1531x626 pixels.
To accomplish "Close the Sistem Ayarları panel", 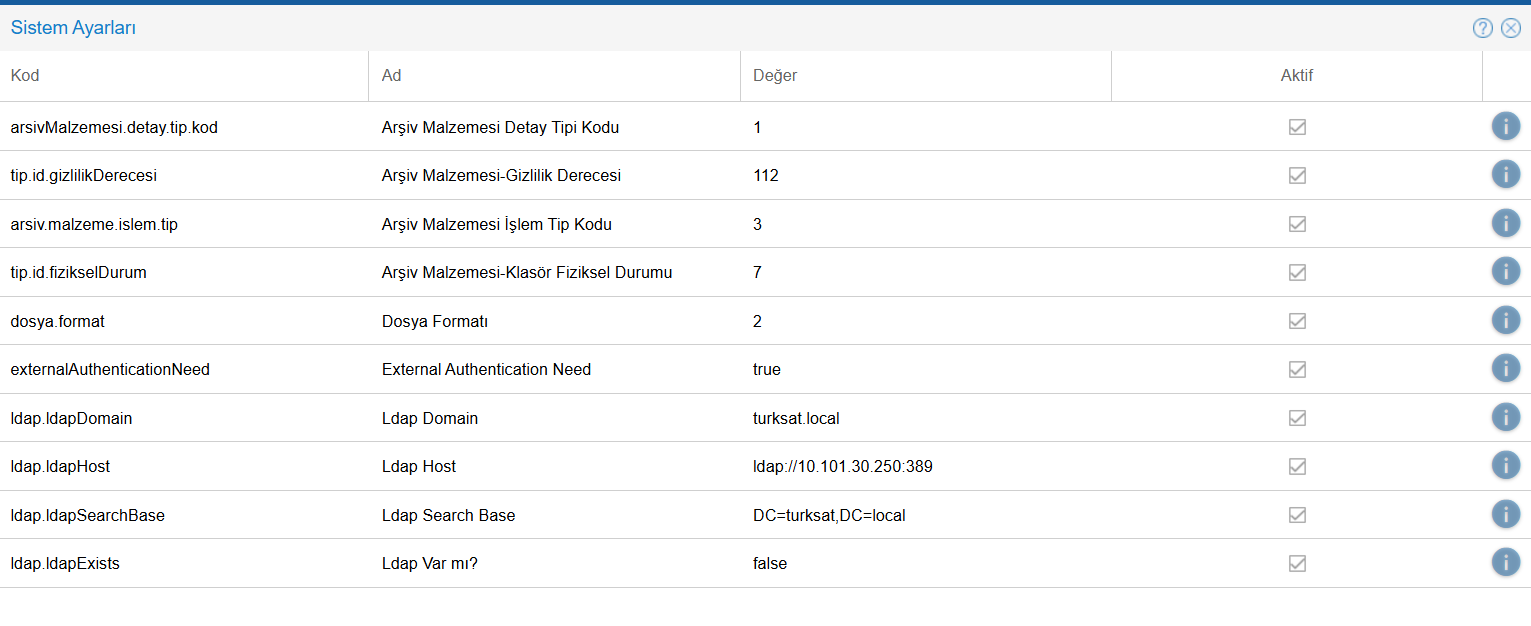I will [1511, 28].
